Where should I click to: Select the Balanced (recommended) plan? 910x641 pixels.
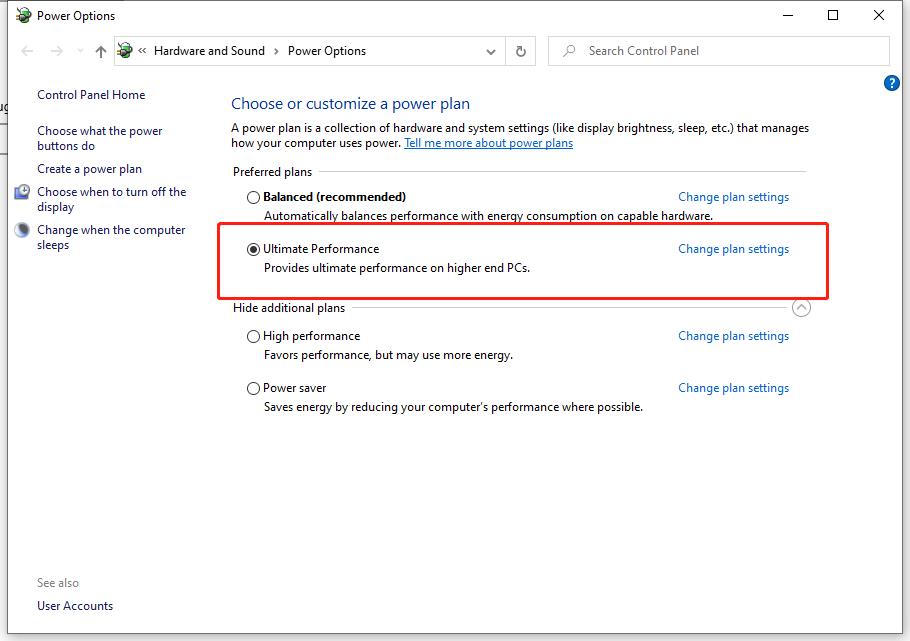point(253,197)
